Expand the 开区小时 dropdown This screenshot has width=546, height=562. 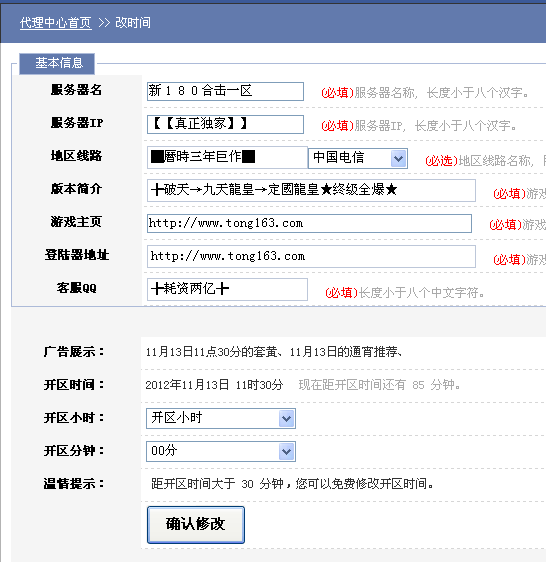tap(221, 418)
